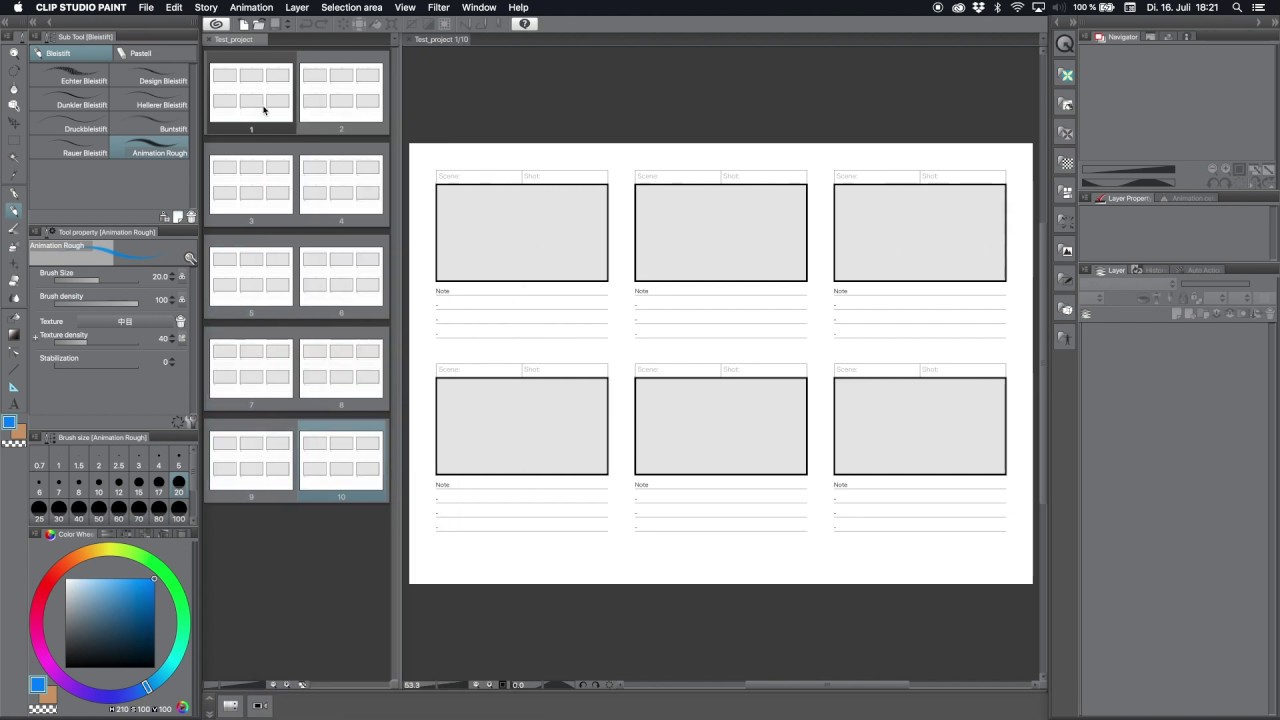Select the Text tool
This screenshot has height=720, width=1280.
[x=14, y=404]
